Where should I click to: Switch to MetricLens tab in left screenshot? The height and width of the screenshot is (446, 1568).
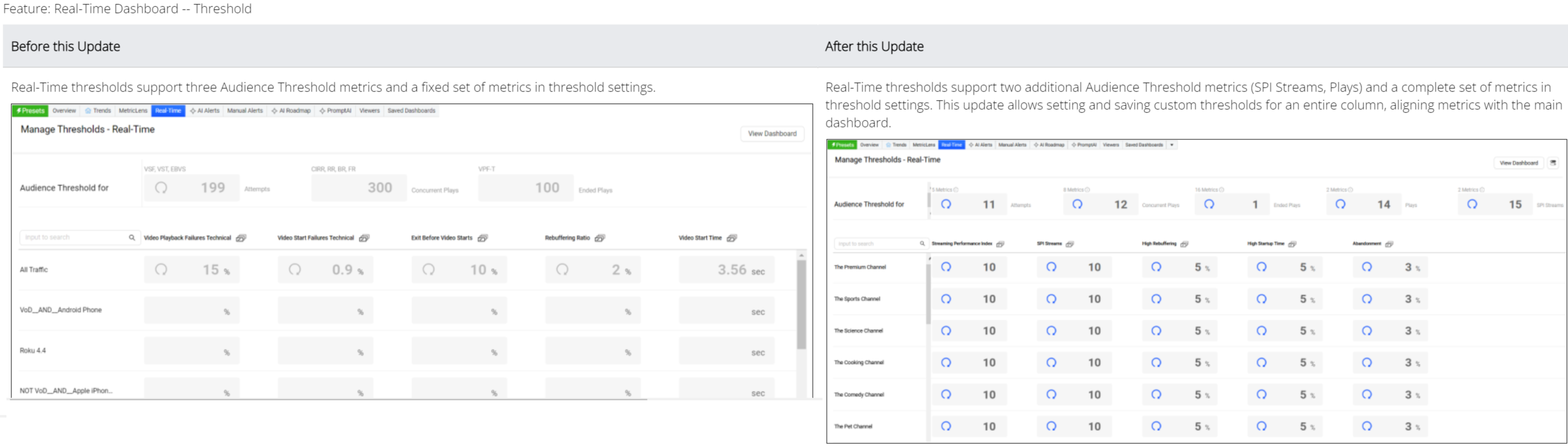click(x=133, y=111)
